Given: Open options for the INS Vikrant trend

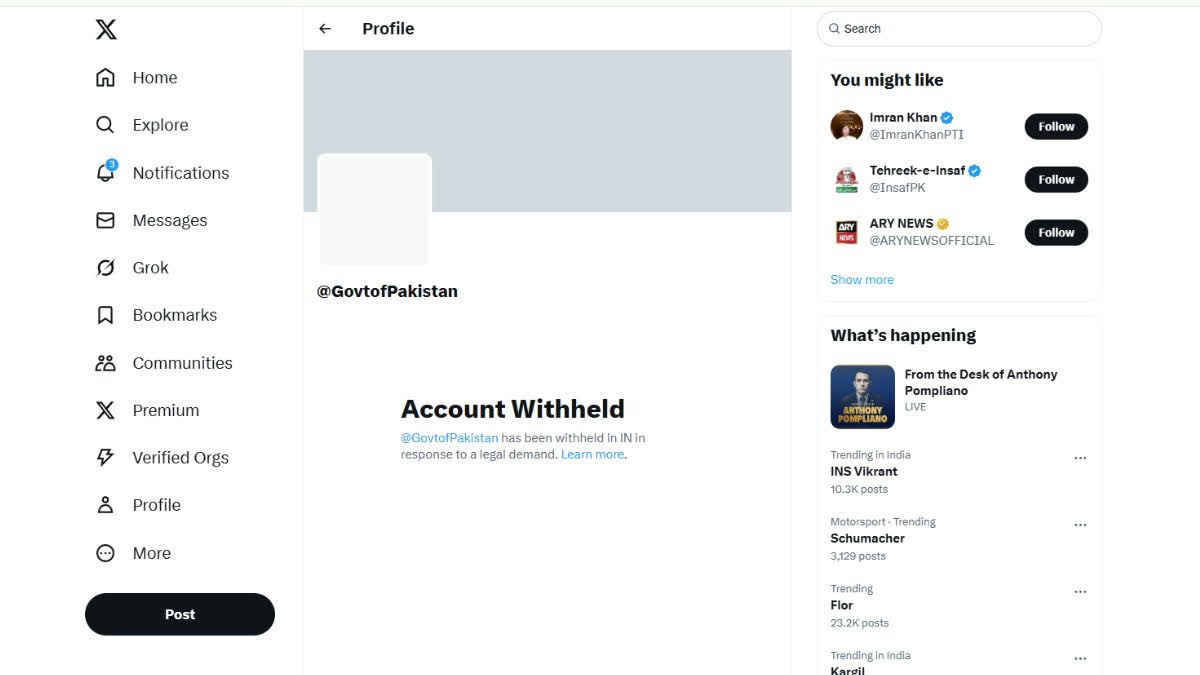Looking at the screenshot, I should coord(1080,457).
